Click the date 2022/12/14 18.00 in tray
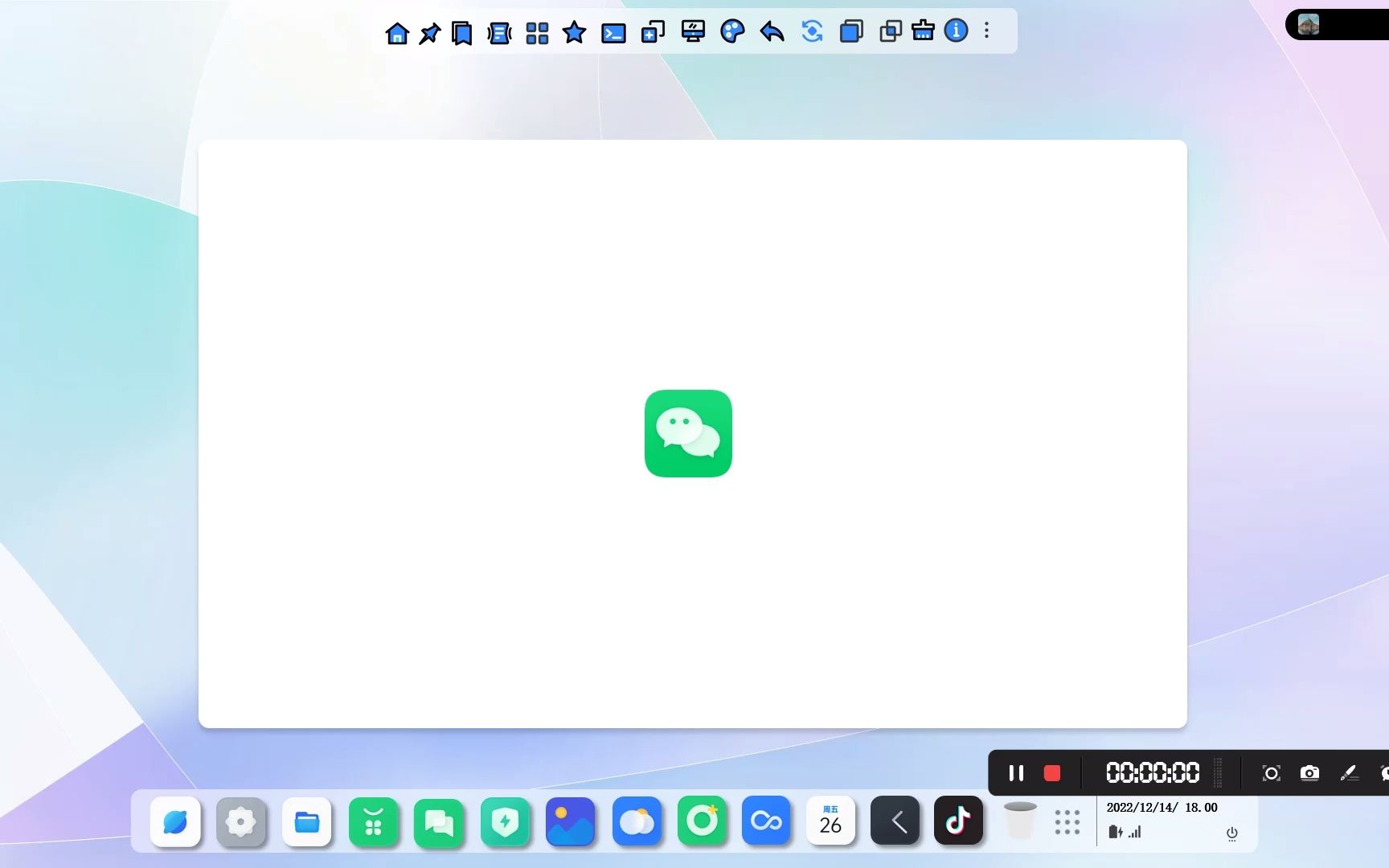Viewport: 1389px width, 868px height. coord(1162,808)
